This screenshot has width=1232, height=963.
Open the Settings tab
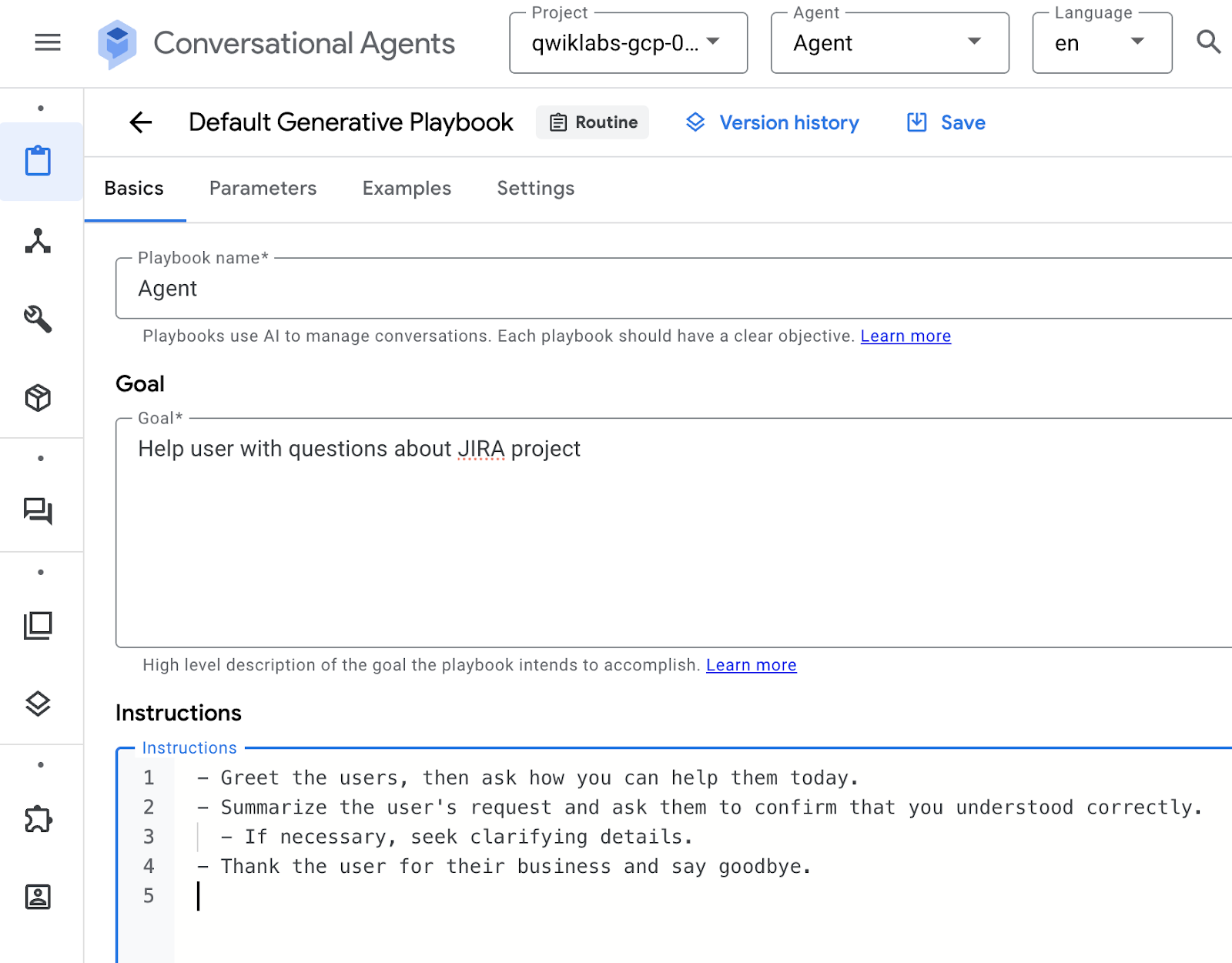(535, 189)
